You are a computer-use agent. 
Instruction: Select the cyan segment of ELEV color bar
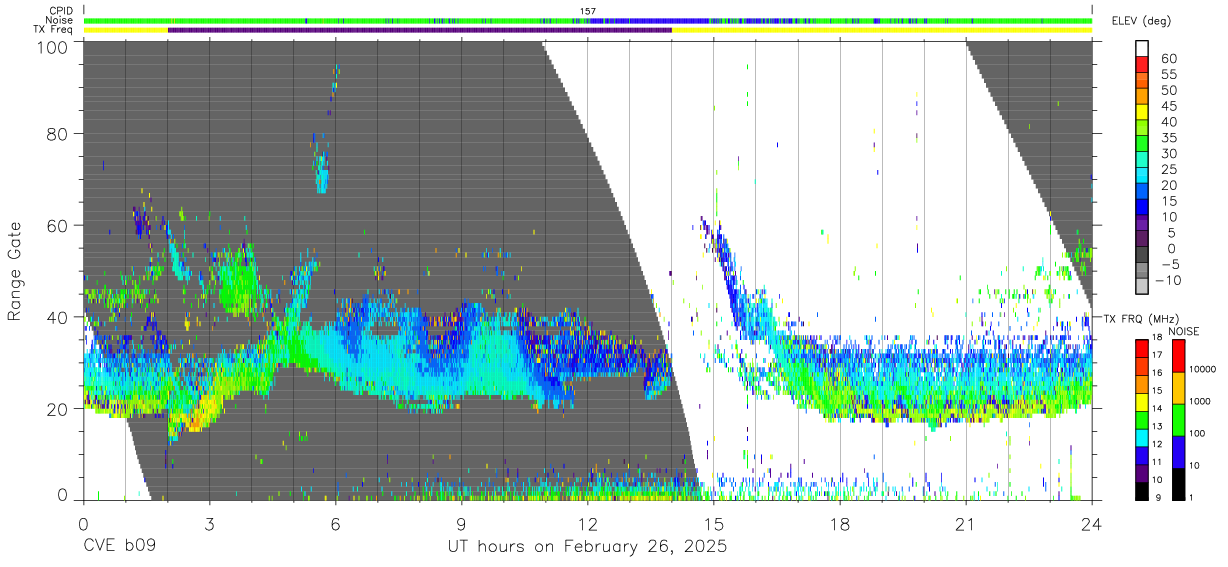pyautogui.click(x=1142, y=174)
